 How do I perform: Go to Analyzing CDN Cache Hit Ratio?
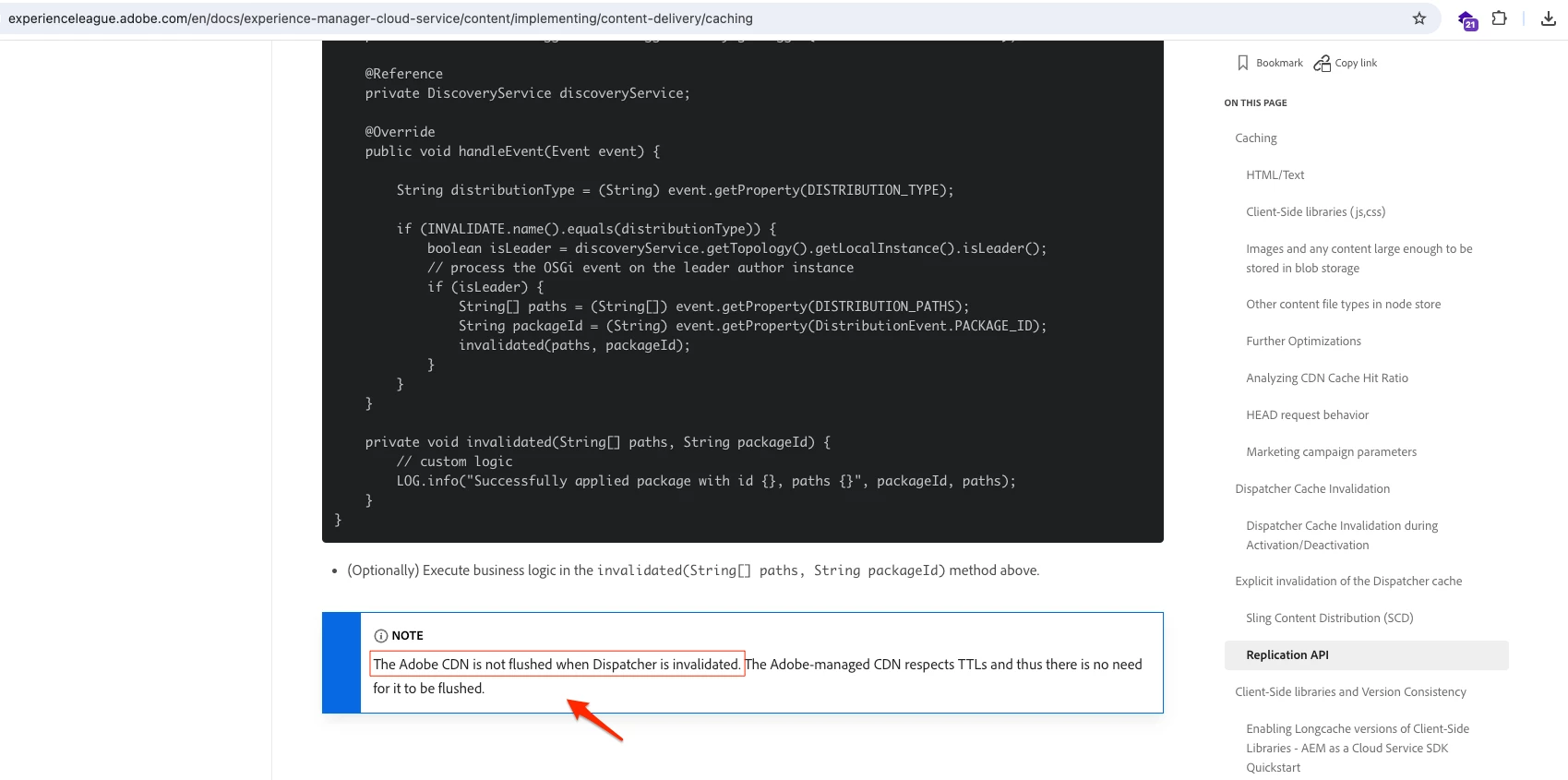click(x=1326, y=378)
